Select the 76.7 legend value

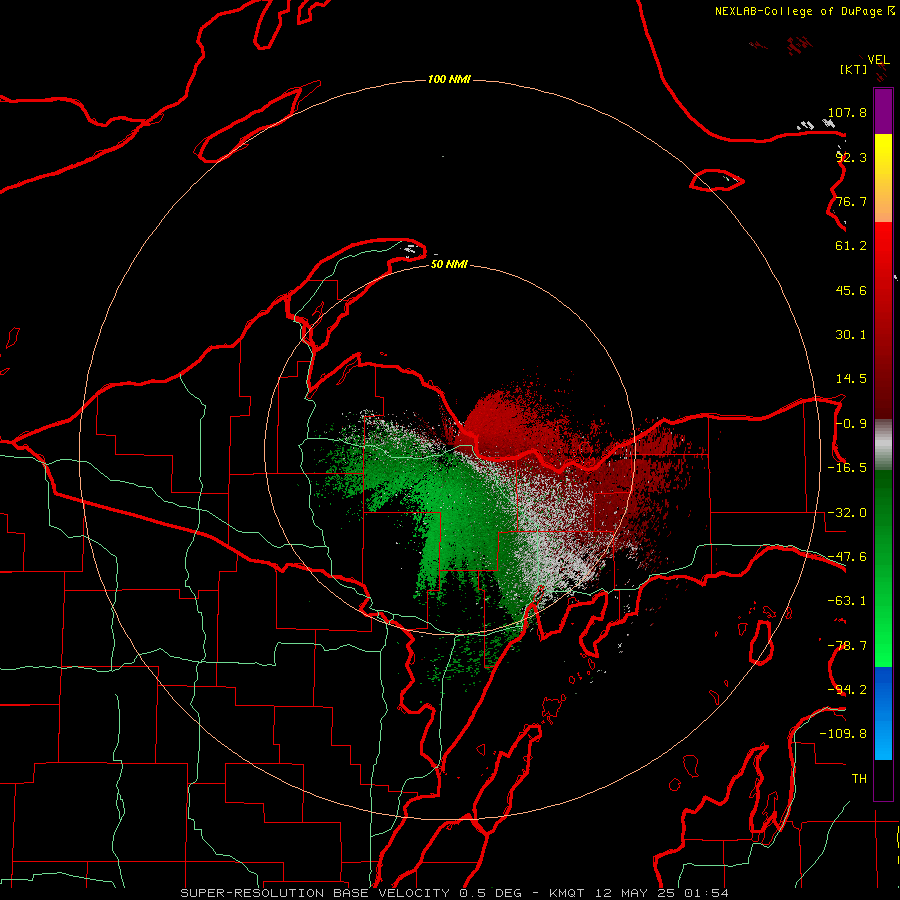[x=851, y=201]
